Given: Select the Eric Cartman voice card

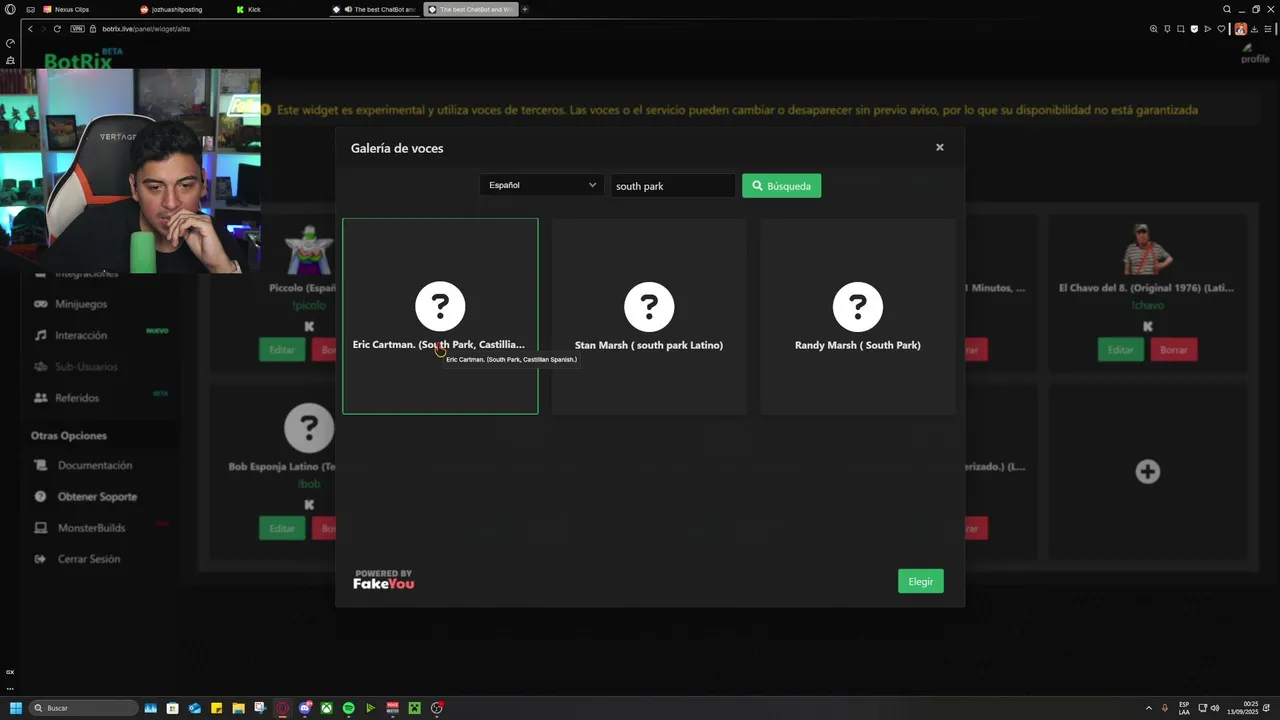Looking at the screenshot, I should [x=440, y=316].
